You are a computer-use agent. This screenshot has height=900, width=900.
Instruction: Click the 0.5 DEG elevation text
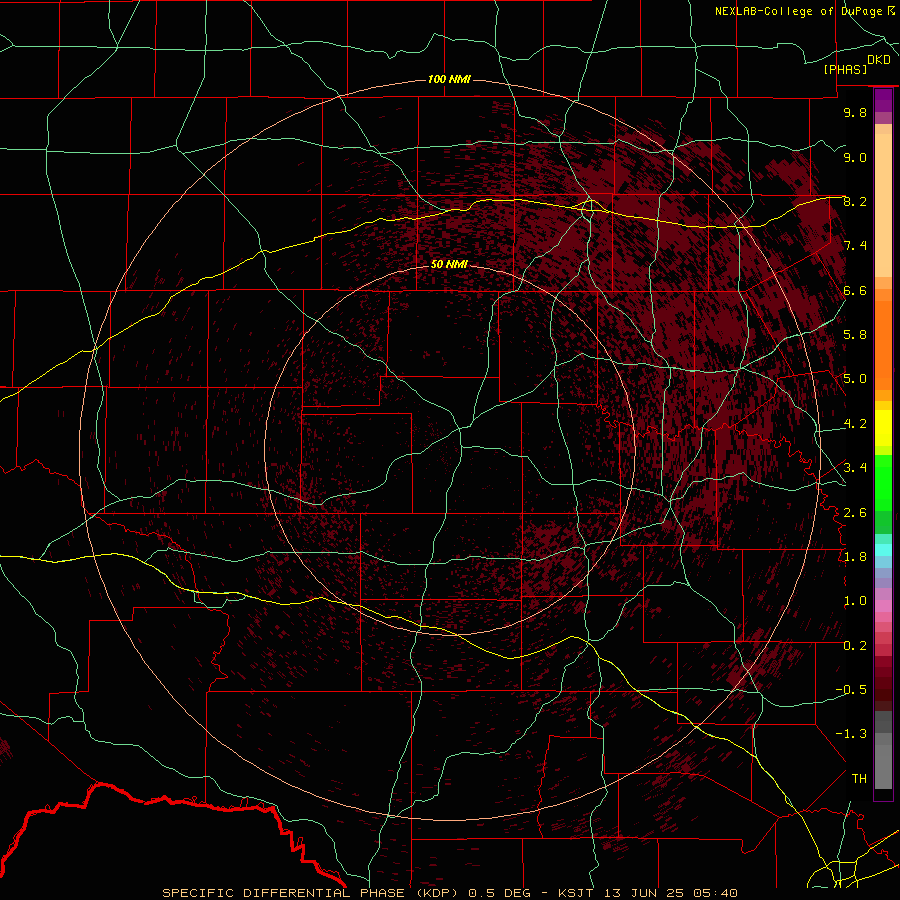500,893
